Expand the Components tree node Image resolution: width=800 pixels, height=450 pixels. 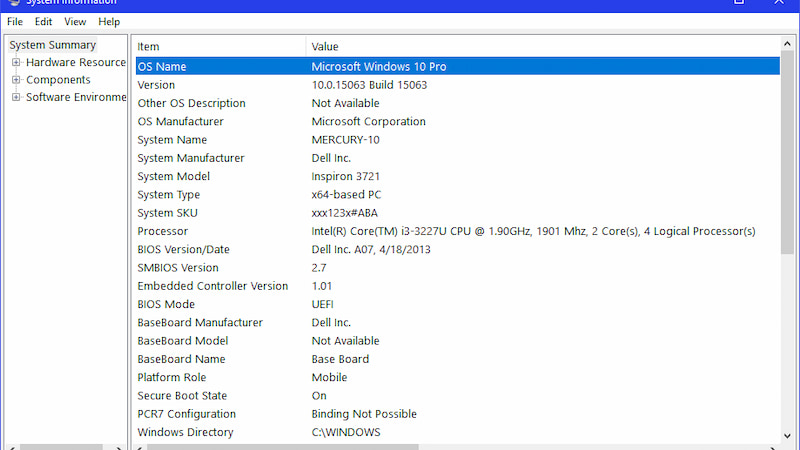pos(16,80)
